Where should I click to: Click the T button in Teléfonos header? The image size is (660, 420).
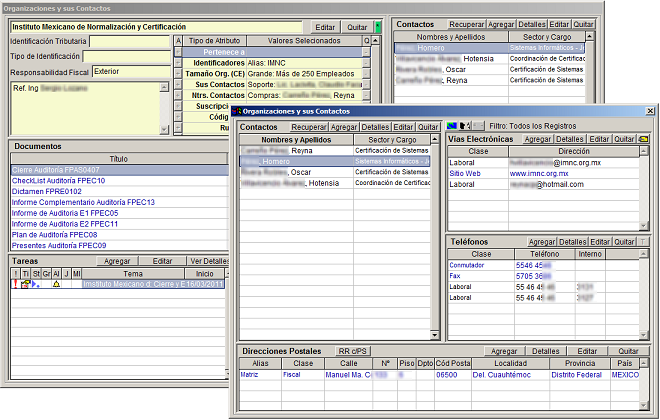(645, 242)
